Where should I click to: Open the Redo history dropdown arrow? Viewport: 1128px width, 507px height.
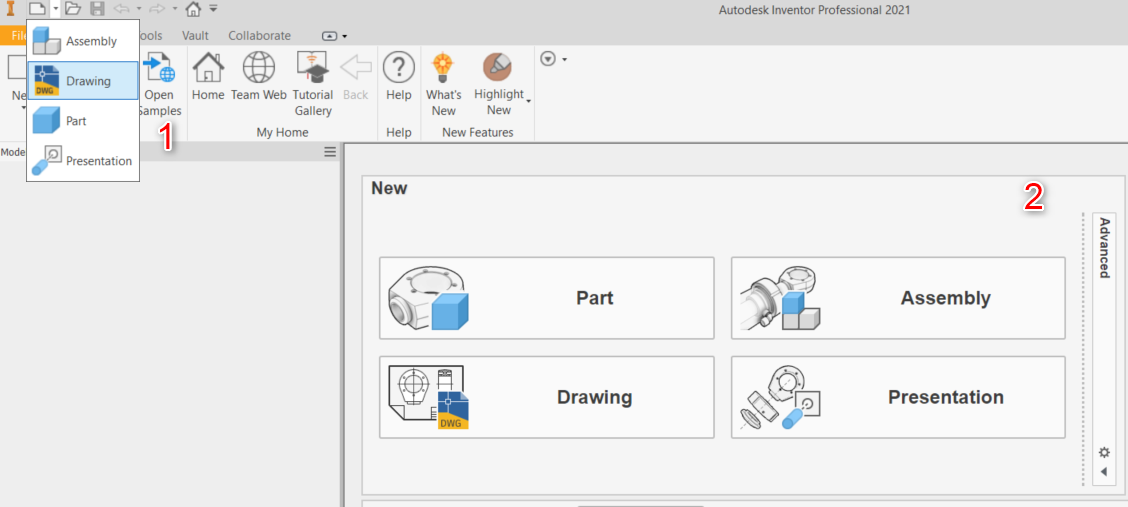(x=175, y=9)
